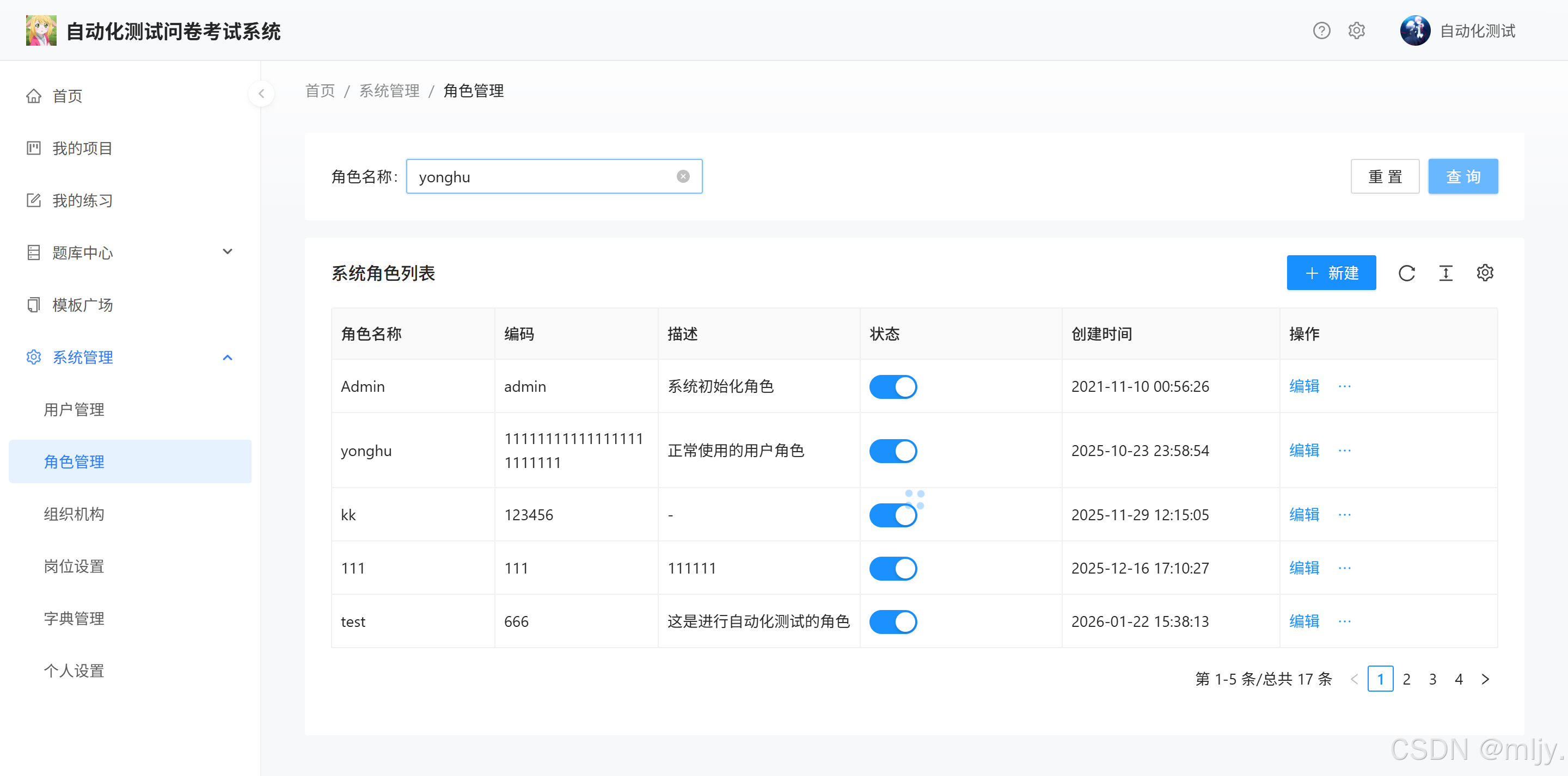Go to 组织机构 in sidebar
This screenshot has width=1568, height=776.
point(74,514)
